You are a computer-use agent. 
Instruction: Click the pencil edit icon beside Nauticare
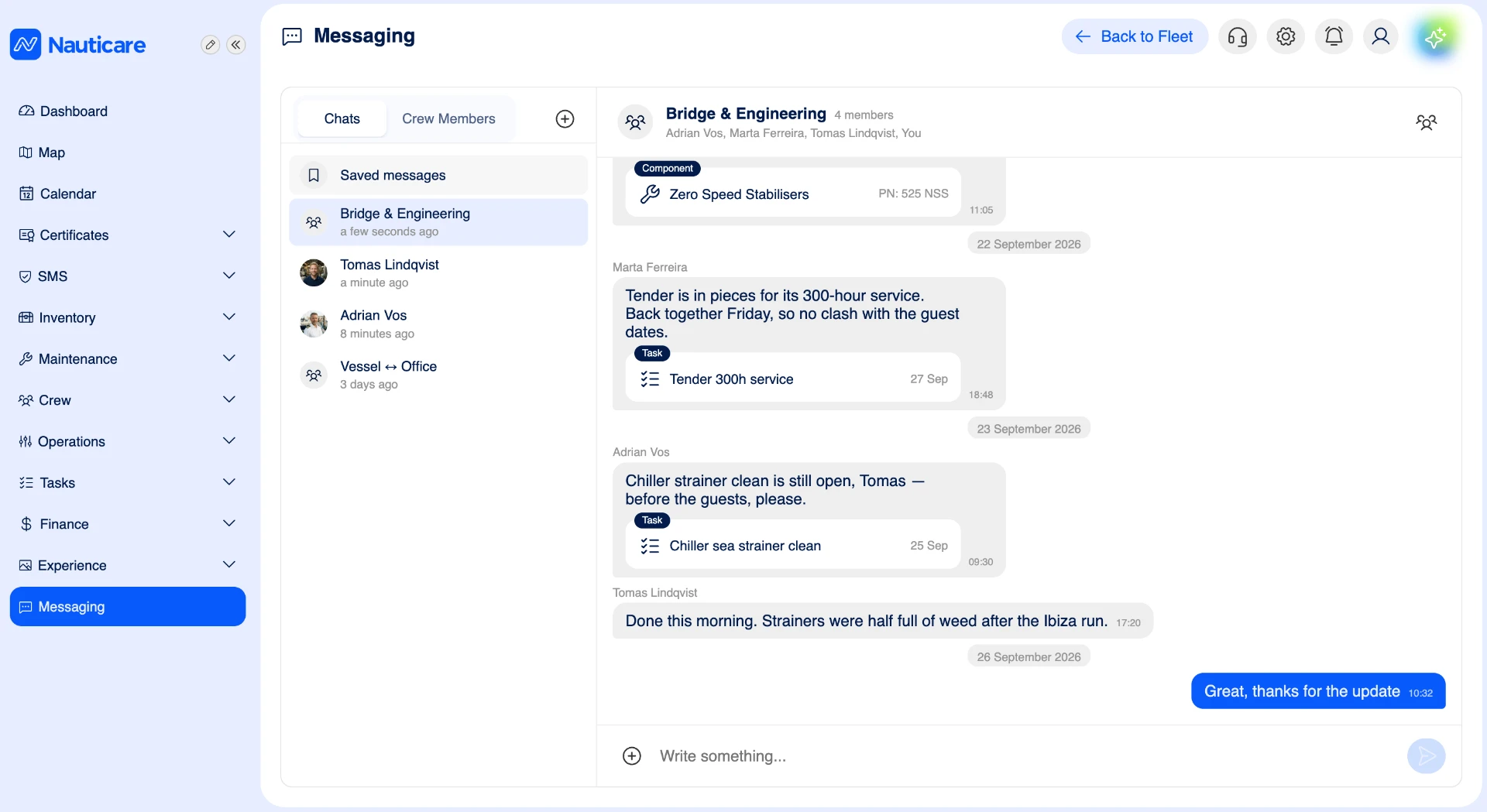pos(210,45)
